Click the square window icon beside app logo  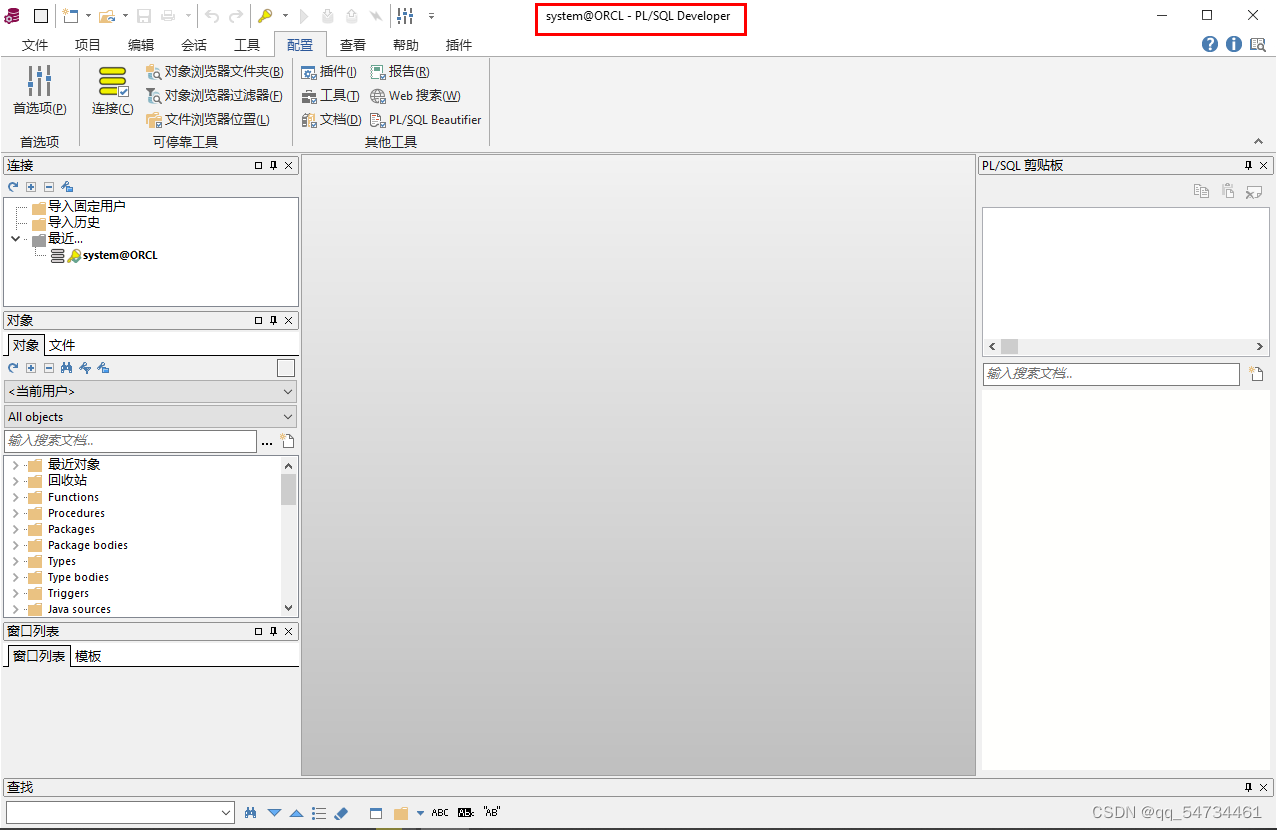coord(41,16)
